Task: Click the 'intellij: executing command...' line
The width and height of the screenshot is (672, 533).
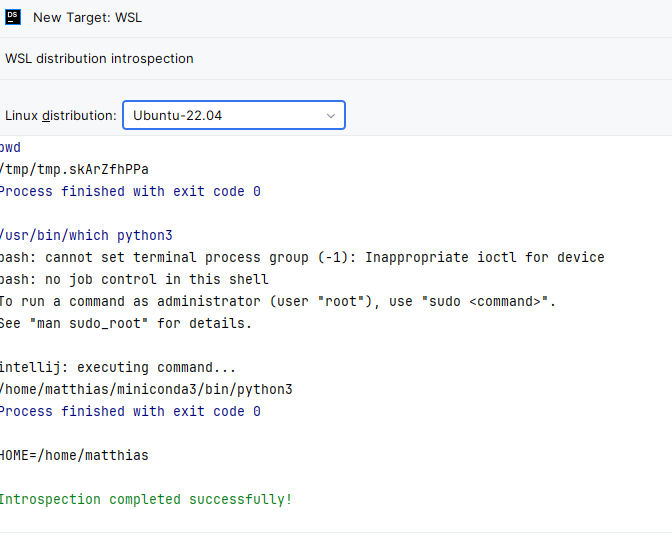Action: (x=118, y=368)
